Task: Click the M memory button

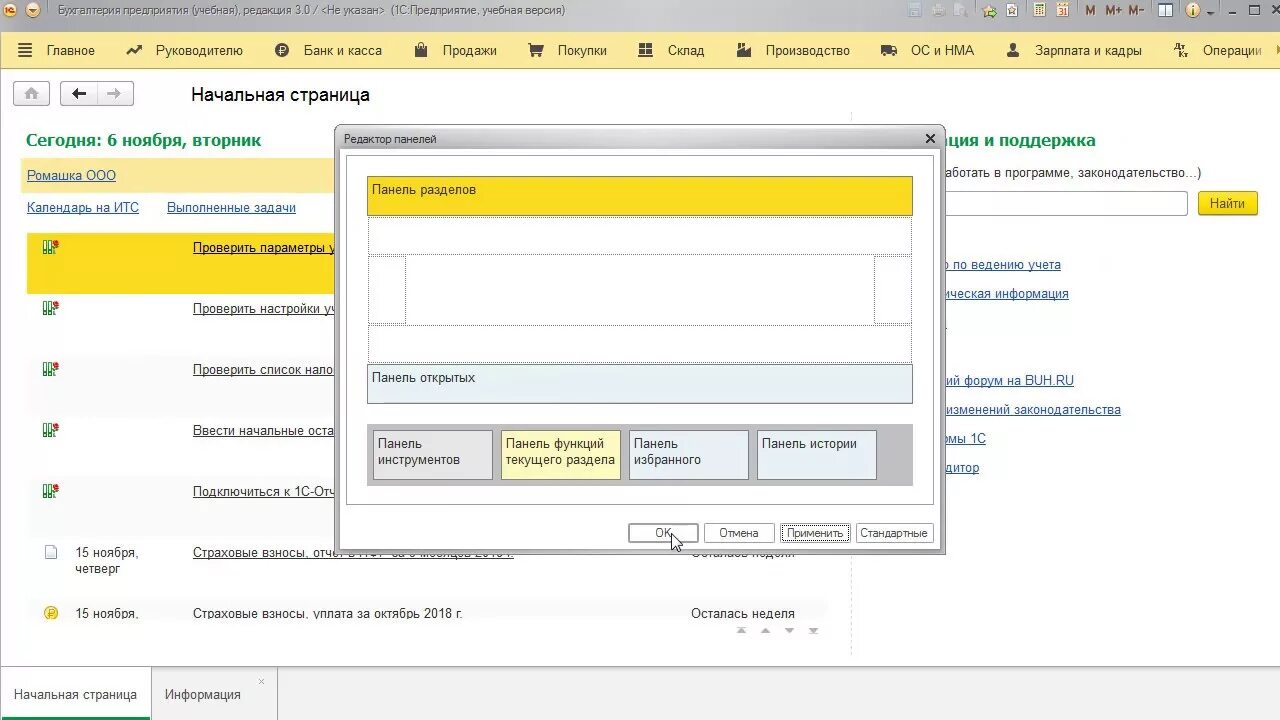Action: click(x=1090, y=10)
